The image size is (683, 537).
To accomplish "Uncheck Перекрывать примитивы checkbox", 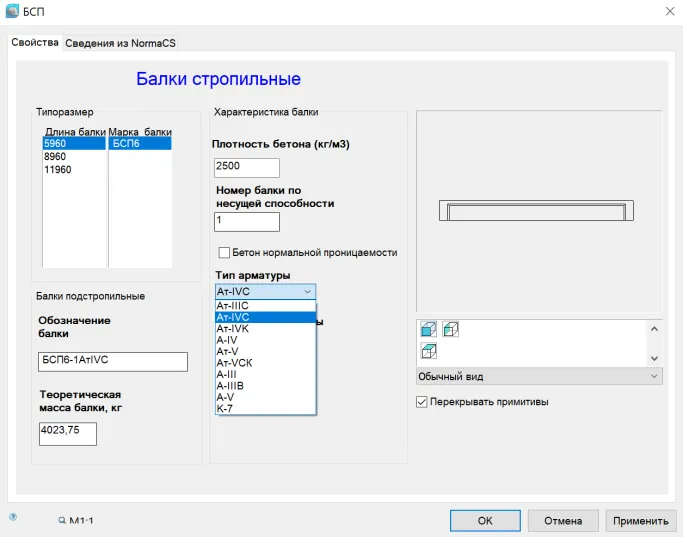I will pyautogui.click(x=422, y=402).
